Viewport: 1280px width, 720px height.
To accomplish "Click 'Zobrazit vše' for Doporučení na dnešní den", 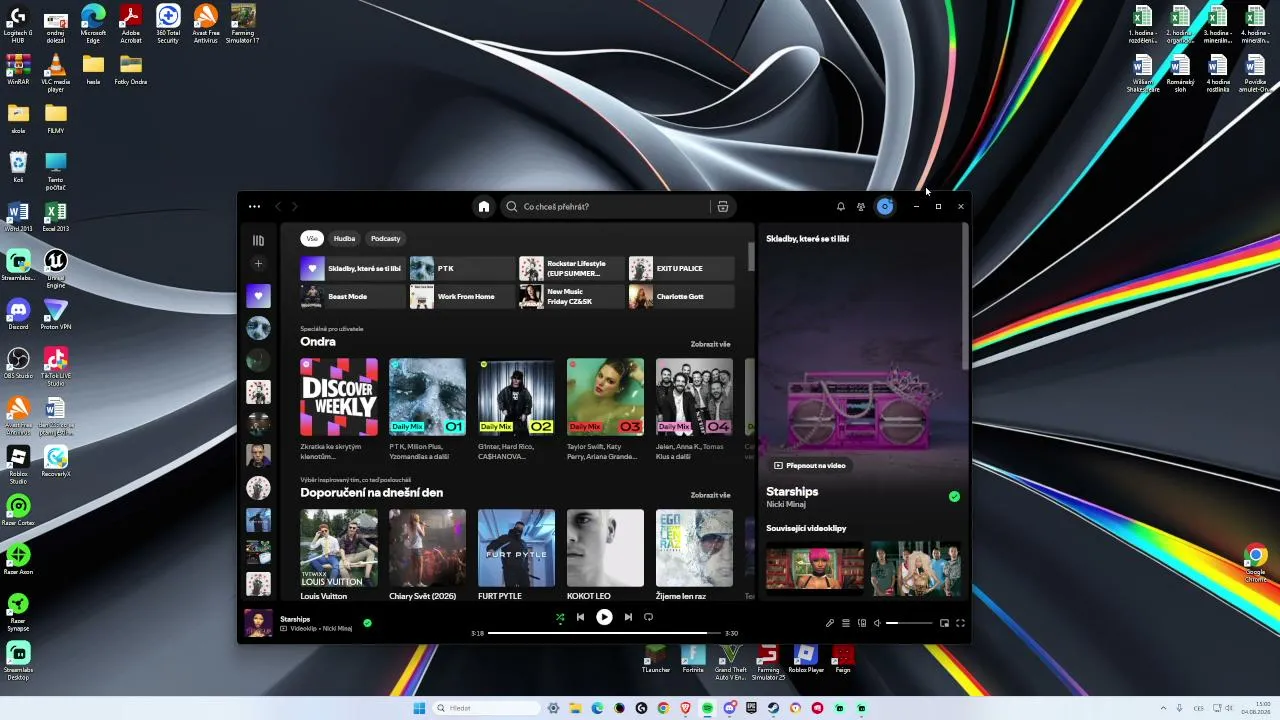I will click(x=710, y=495).
